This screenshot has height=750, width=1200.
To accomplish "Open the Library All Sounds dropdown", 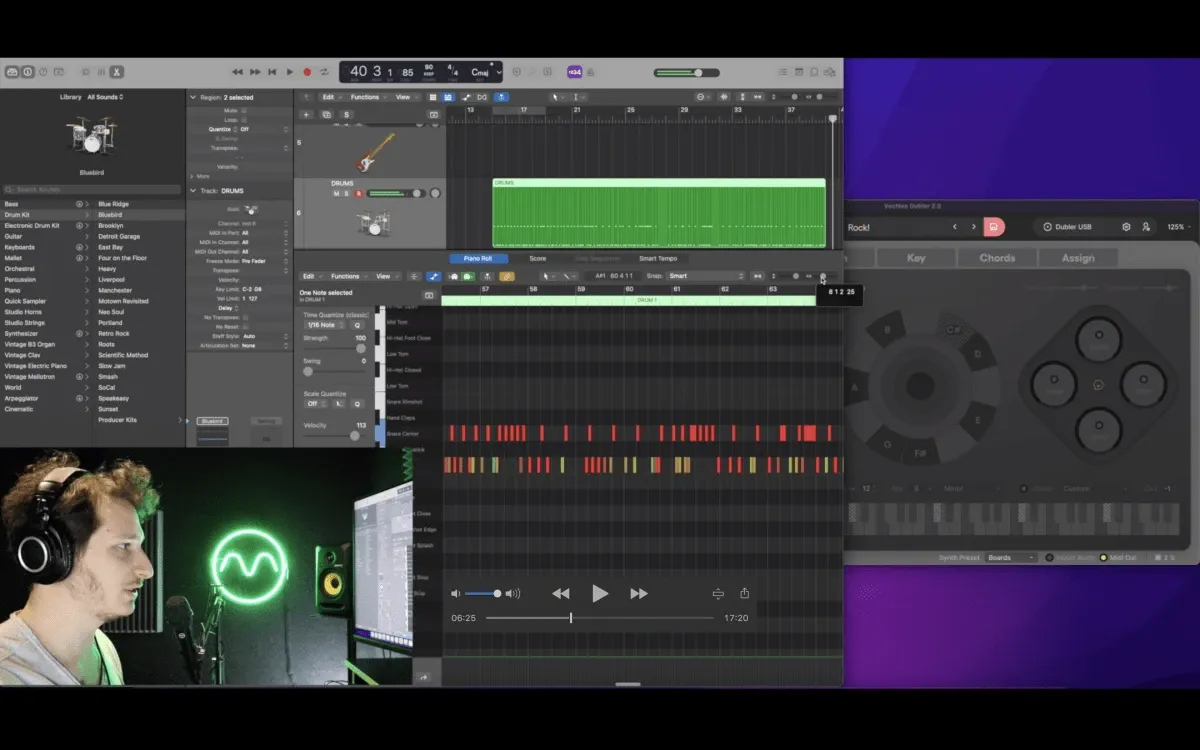I will (105, 97).
